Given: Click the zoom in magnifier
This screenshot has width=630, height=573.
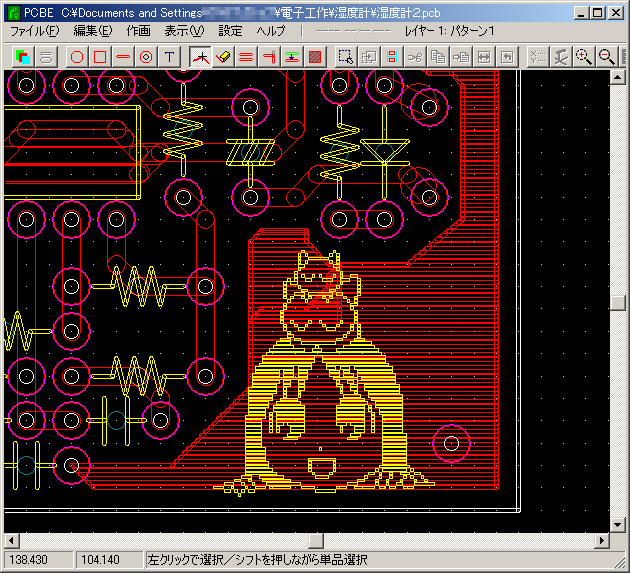Looking at the screenshot, I should tap(584, 57).
